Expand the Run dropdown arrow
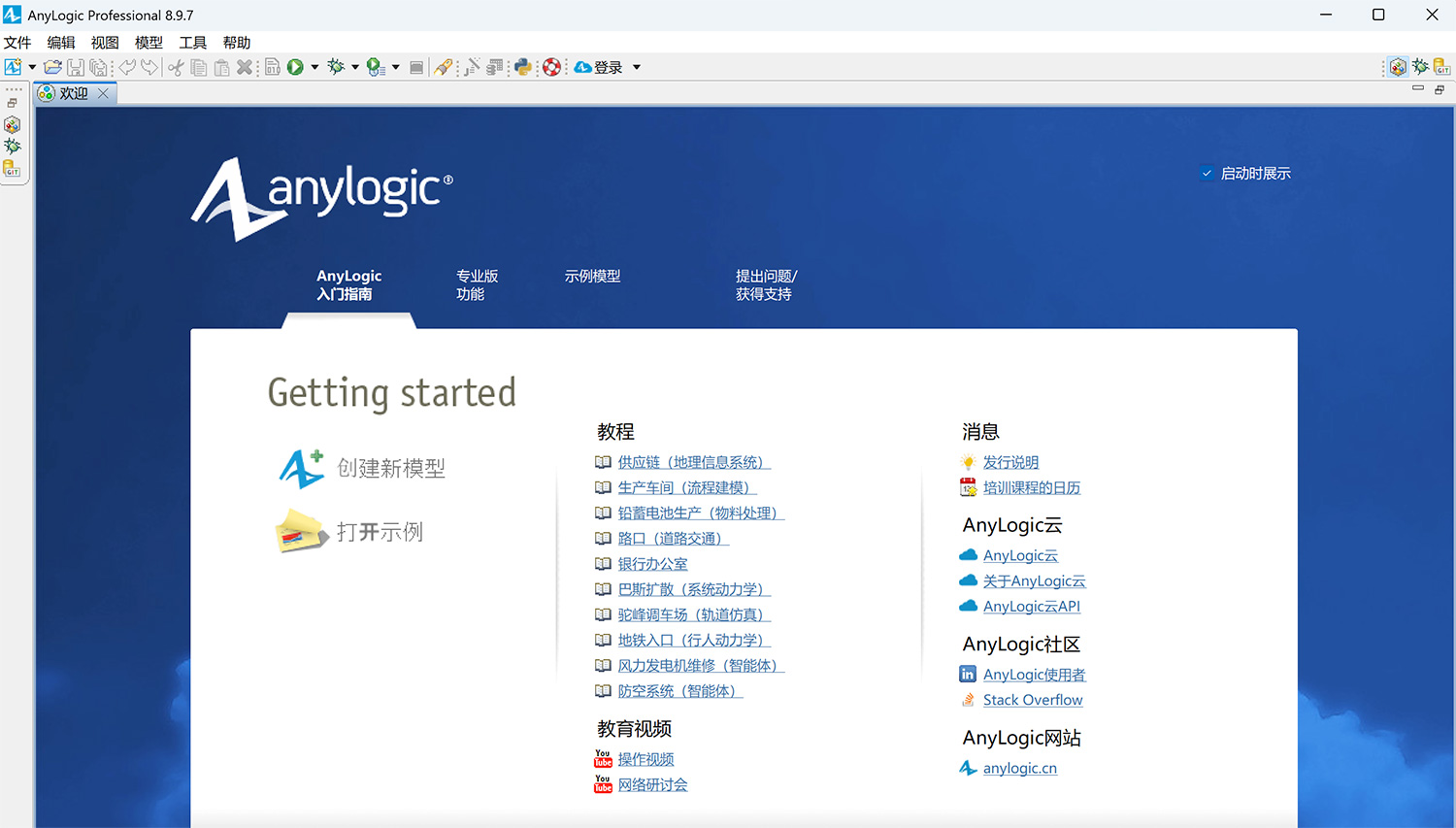Viewport: 1456px width, 828px height. (x=314, y=67)
